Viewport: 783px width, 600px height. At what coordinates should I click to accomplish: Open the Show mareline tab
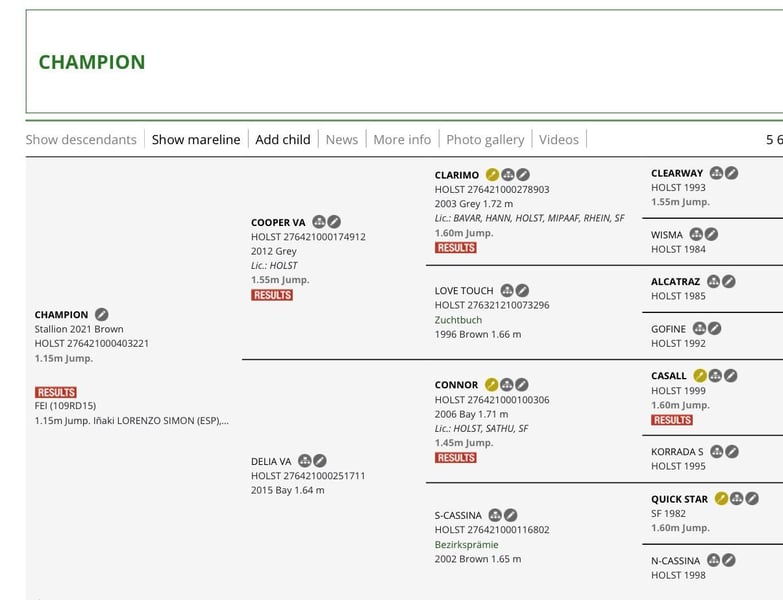(196, 139)
